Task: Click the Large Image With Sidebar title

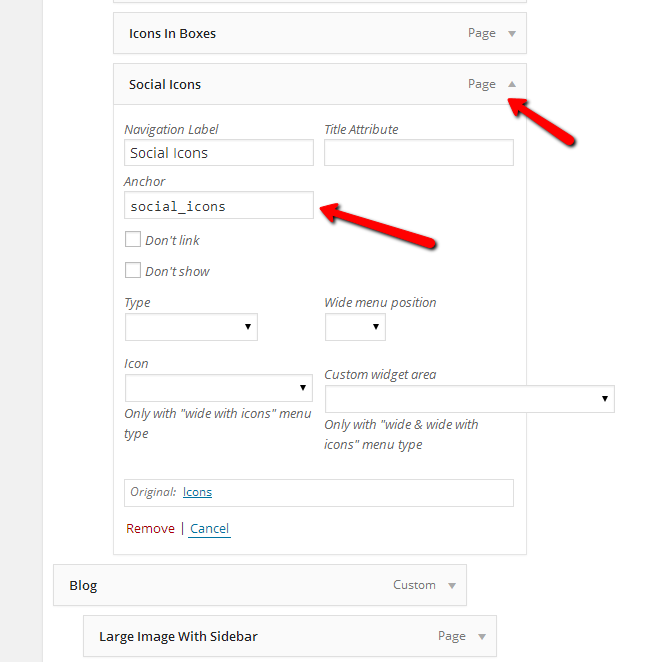Action: click(x=179, y=636)
